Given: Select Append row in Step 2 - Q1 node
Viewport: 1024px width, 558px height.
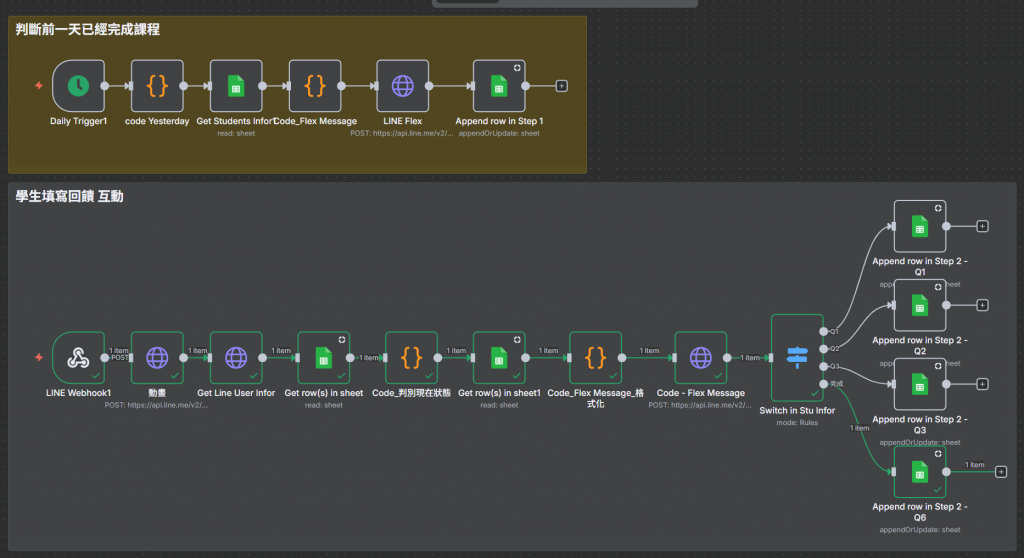Looking at the screenshot, I should coord(920,226).
